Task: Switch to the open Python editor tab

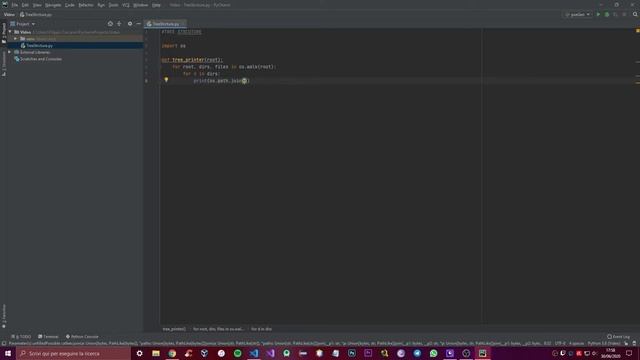Action: point(166,24)
